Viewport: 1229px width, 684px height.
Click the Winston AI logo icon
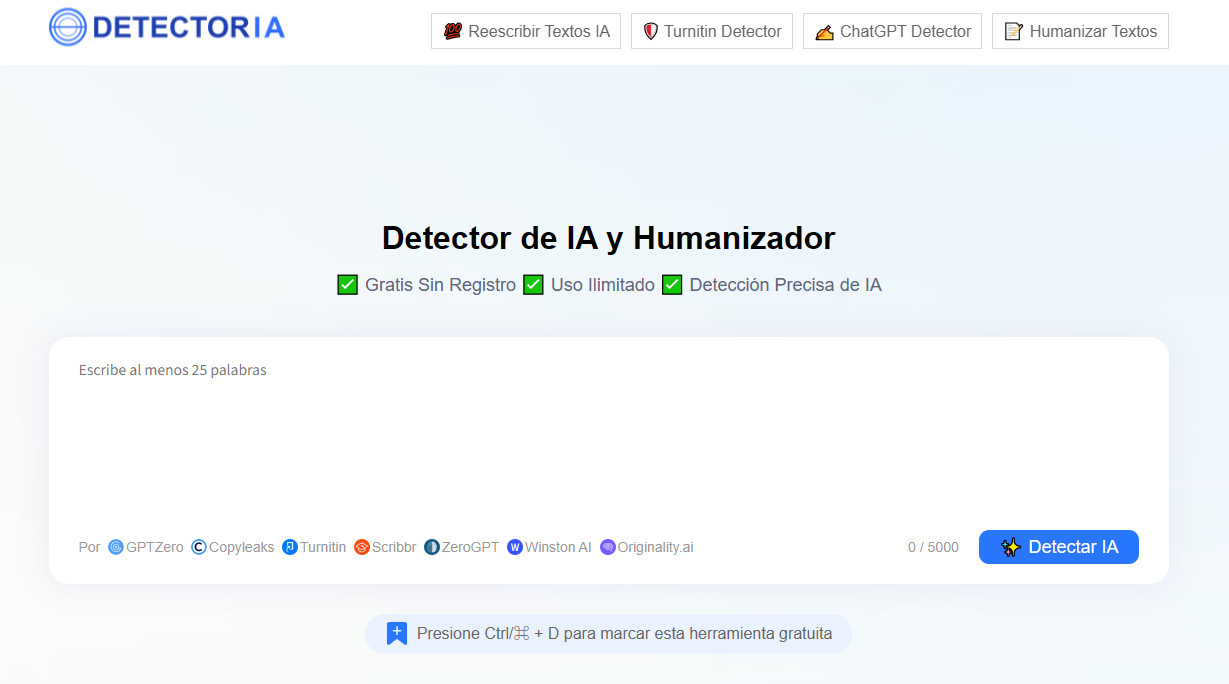tap(515, 547)
